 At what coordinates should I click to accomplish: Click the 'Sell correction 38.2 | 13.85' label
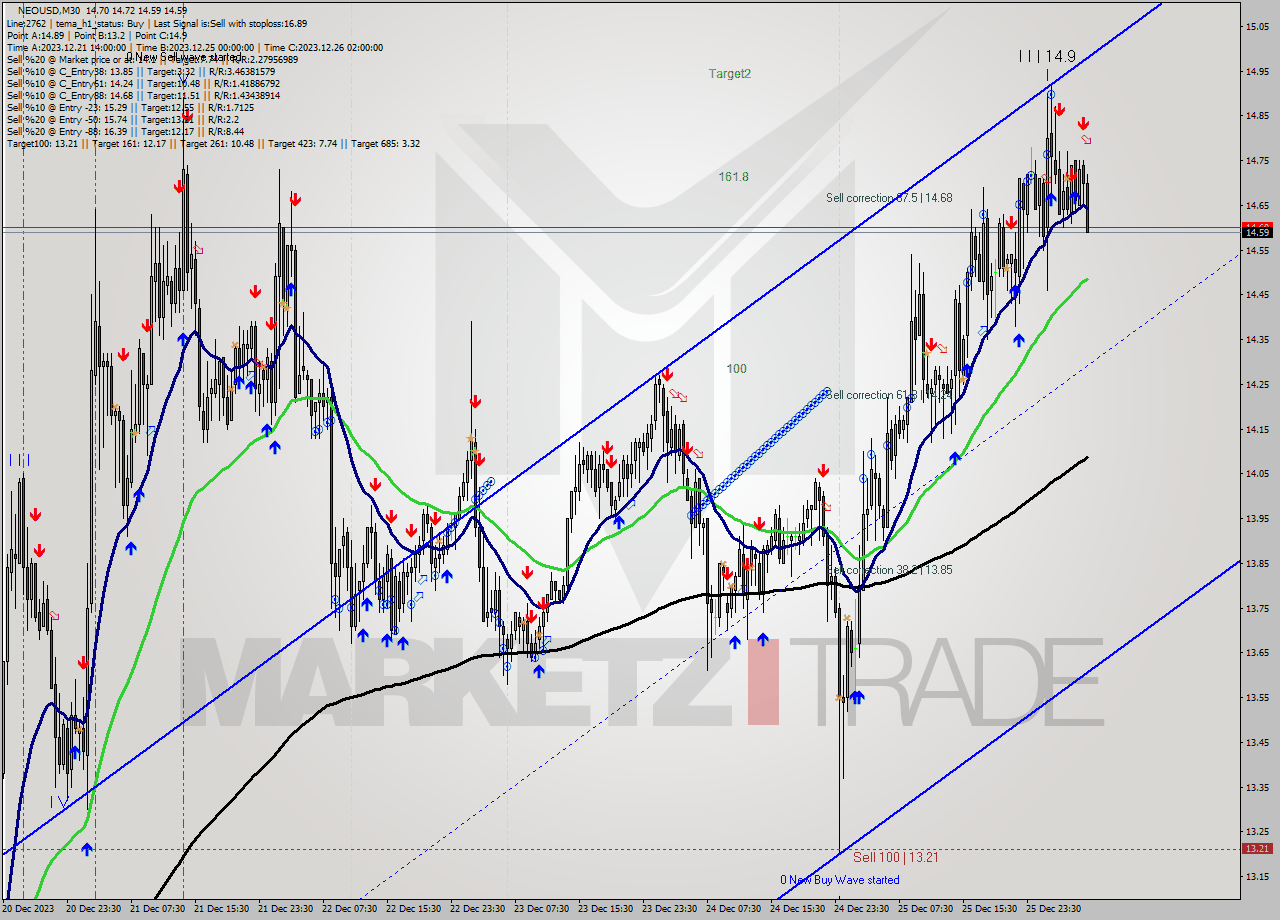(x=889, y=570)
